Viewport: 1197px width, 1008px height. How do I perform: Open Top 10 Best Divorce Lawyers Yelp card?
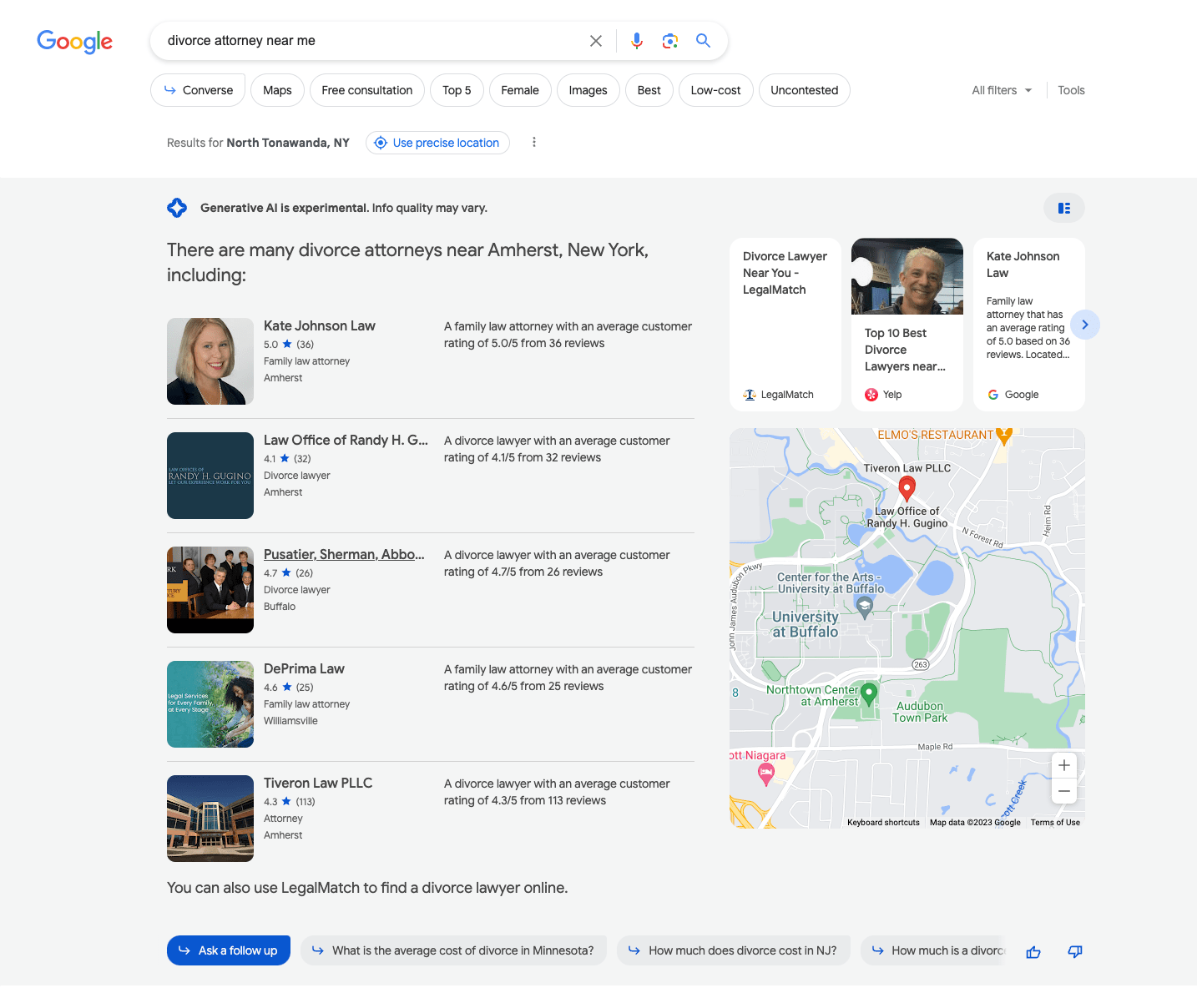907,325
